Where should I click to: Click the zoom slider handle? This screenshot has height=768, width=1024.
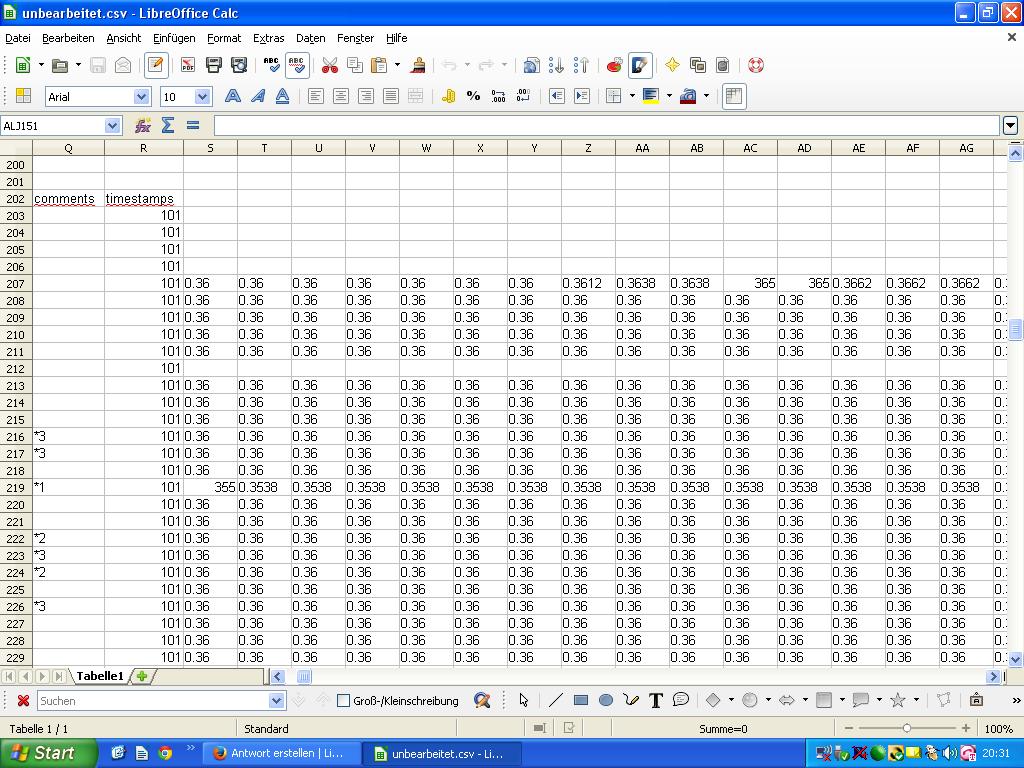906,728
